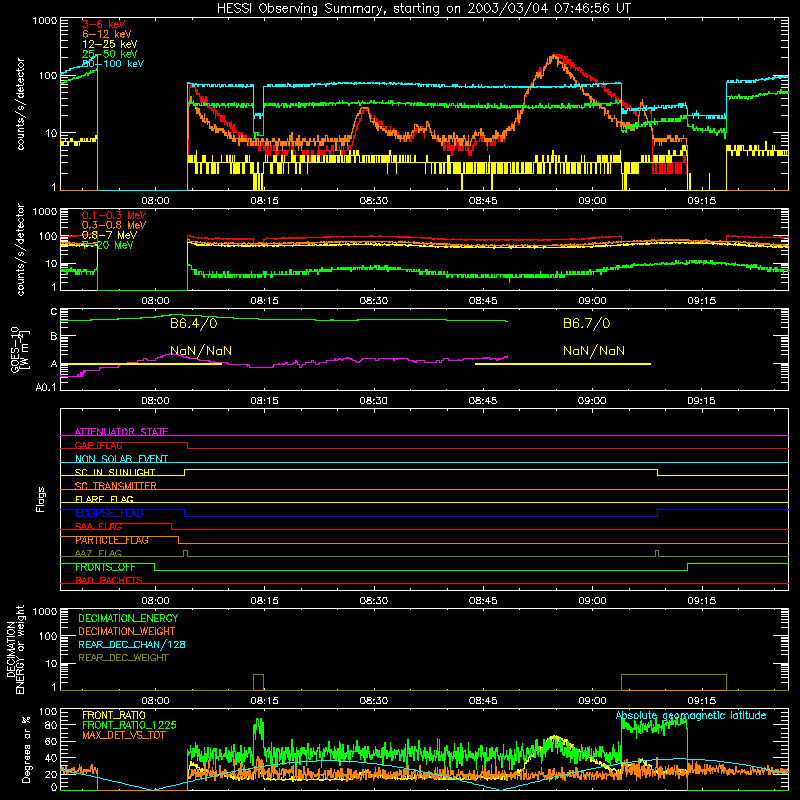The image size is (800, 800).
Task: Select the FLARE_FLAG label
Action: 104,499
